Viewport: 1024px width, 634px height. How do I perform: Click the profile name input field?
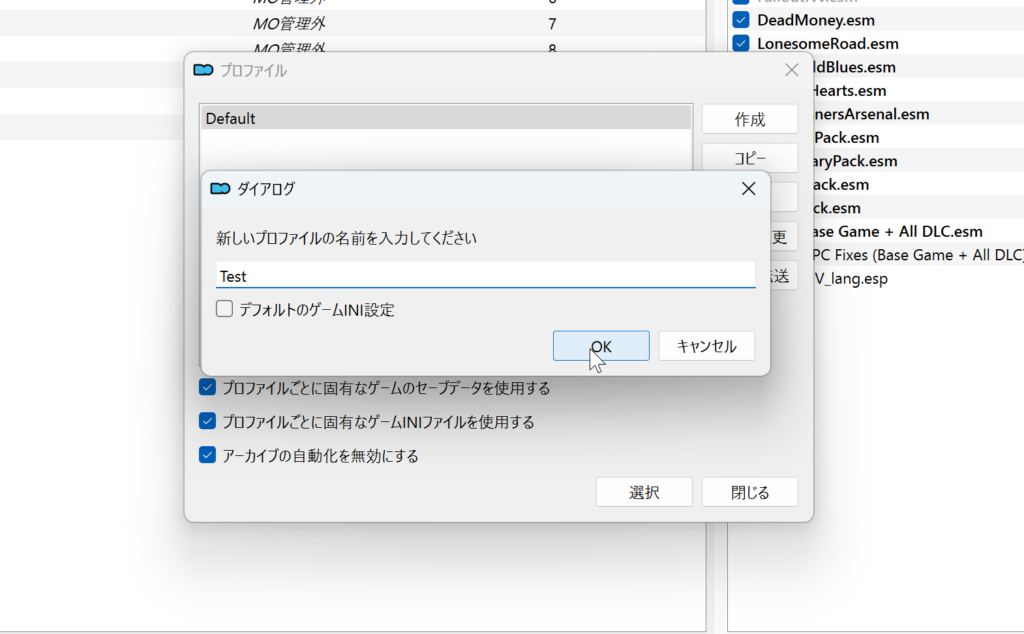(485, 276)
